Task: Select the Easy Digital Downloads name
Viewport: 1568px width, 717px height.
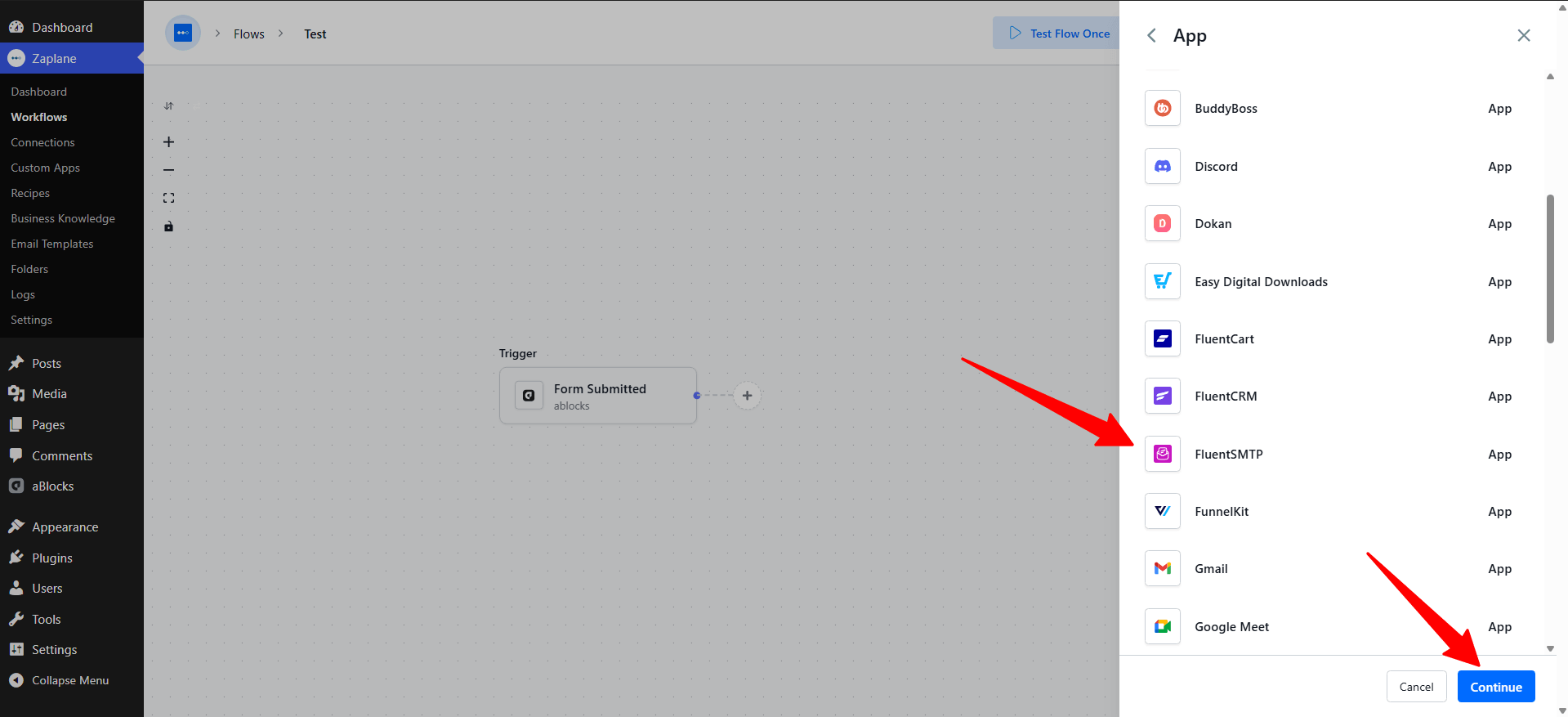Action: coord(1261,282)
